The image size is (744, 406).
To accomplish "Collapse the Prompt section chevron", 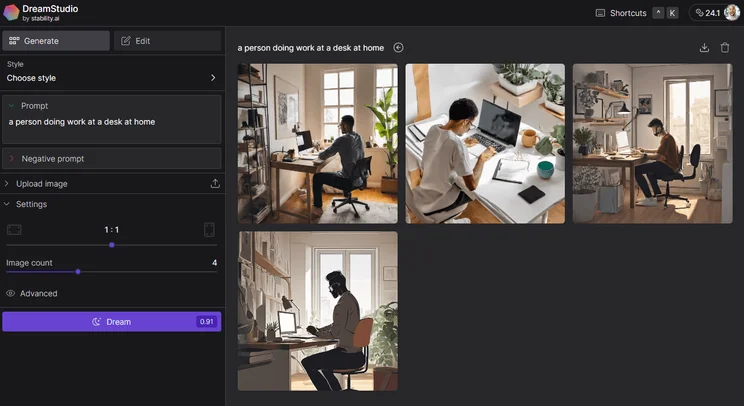I will click(x=11, y=106).
